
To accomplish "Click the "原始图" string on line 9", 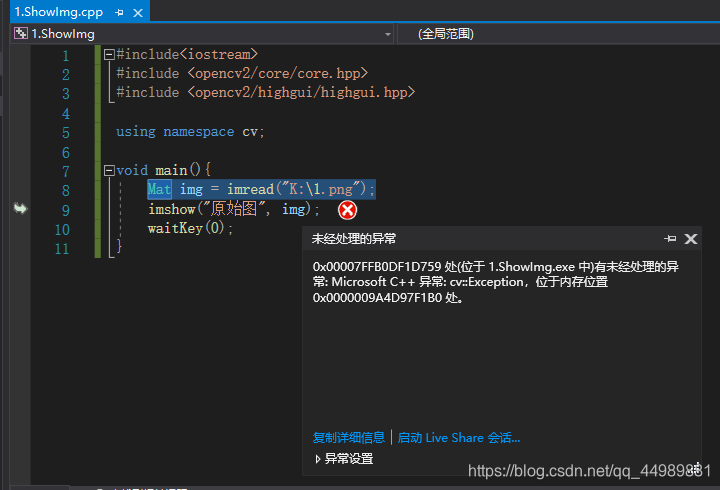I will coord(234,209).
